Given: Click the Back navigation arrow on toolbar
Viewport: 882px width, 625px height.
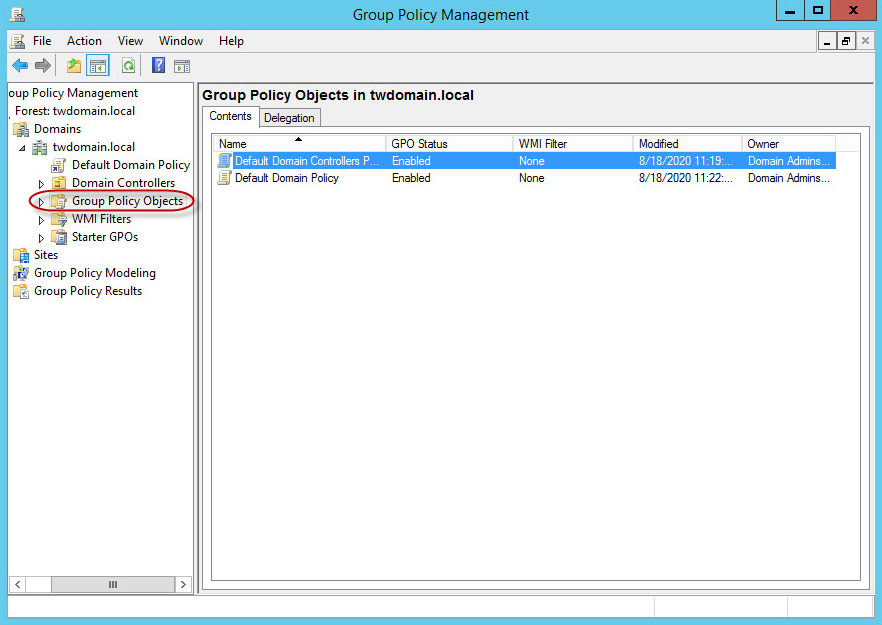Looking at the screenshot, I should [20, 65].
